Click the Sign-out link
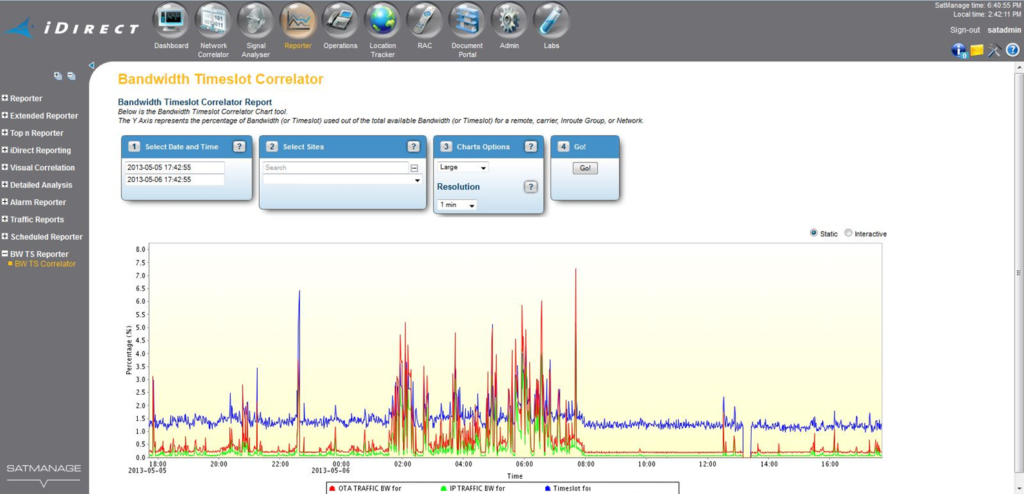1024x494 pixels. (x=965, y=31)
